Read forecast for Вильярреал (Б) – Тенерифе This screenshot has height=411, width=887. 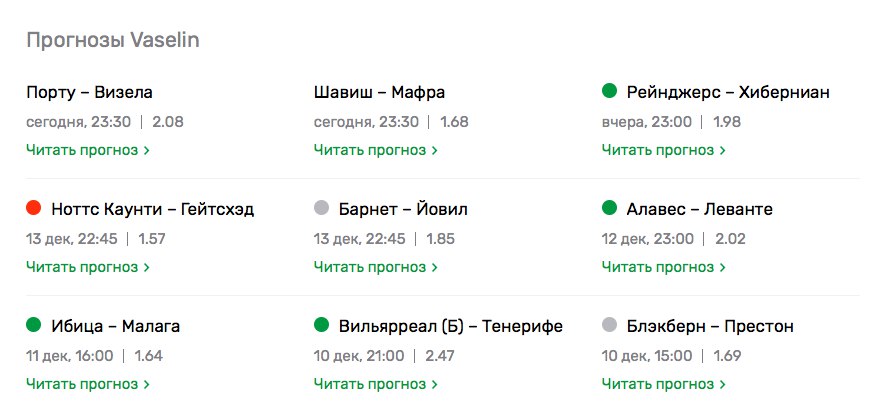click(376, 384)
